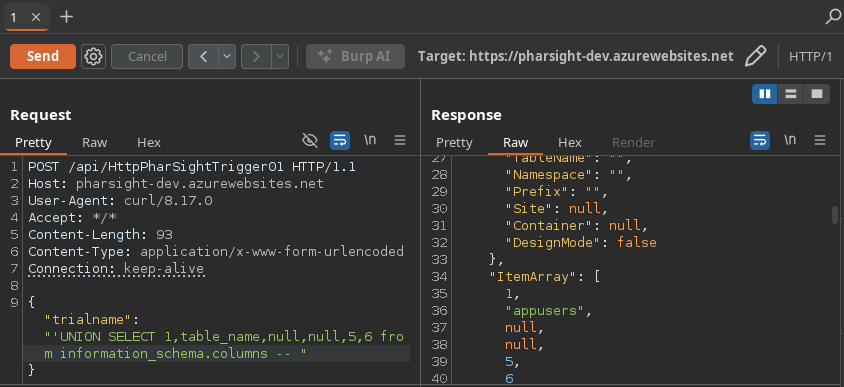The image size is (844, 387).
Task: Select side-by-side layout view
Action: (x=764, y=94)
